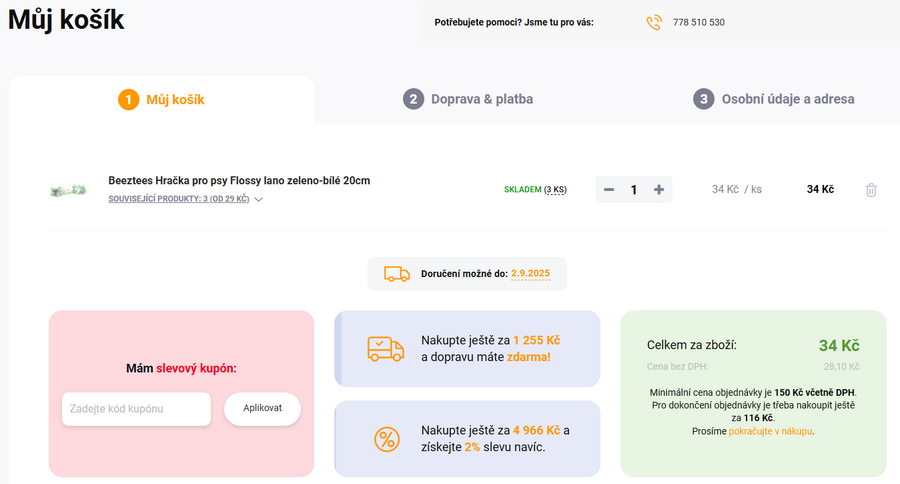The width and height of the screenshot is (900, 484).
Task: Click the phone icon beside the help number
Action: tap(654, 22)
